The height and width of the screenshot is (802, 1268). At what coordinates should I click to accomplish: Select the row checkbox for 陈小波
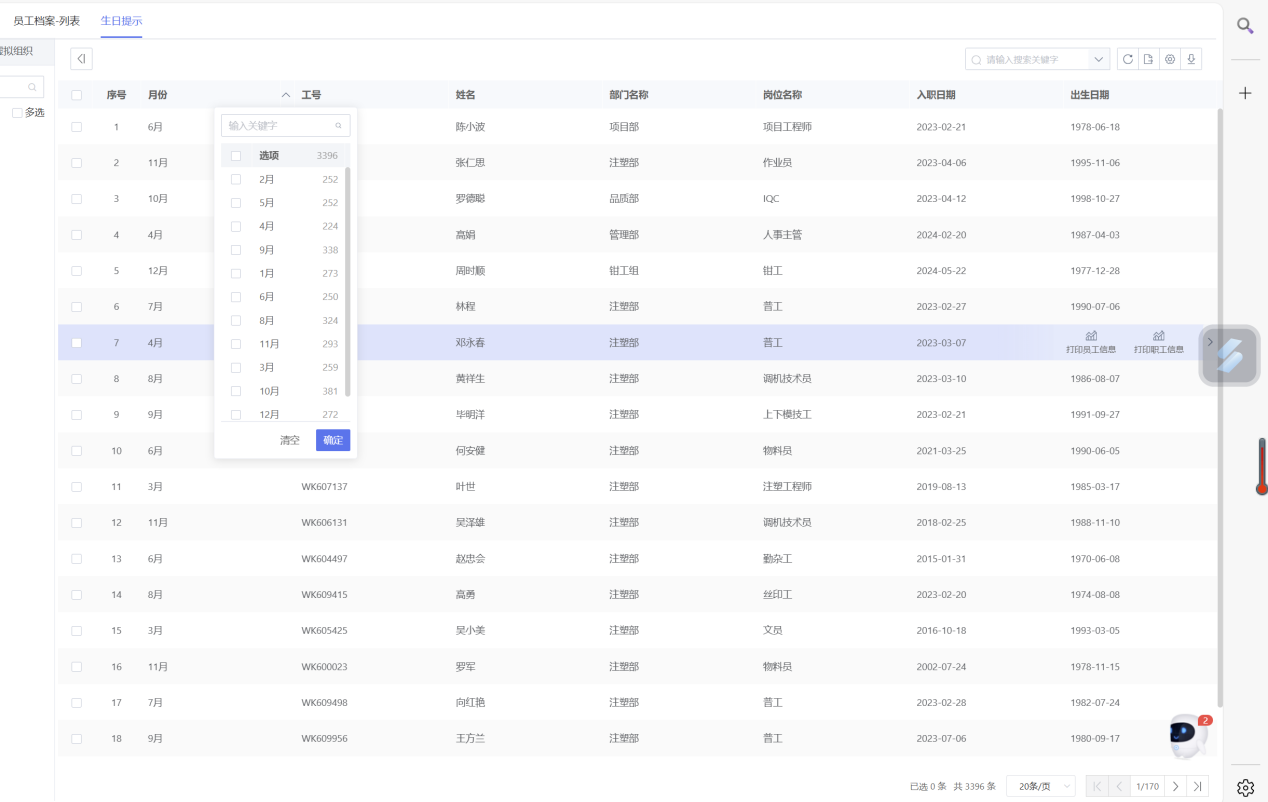[x=76, y=127]
